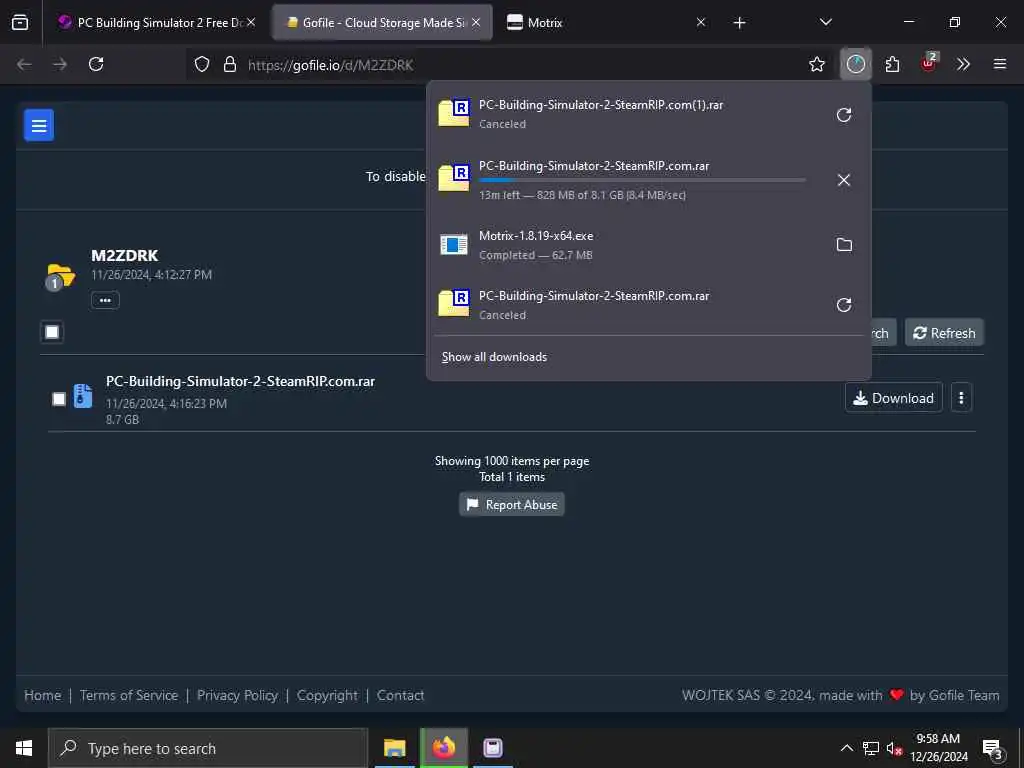
Task: Open the network tray icon
Action: (x=871, y=748)
